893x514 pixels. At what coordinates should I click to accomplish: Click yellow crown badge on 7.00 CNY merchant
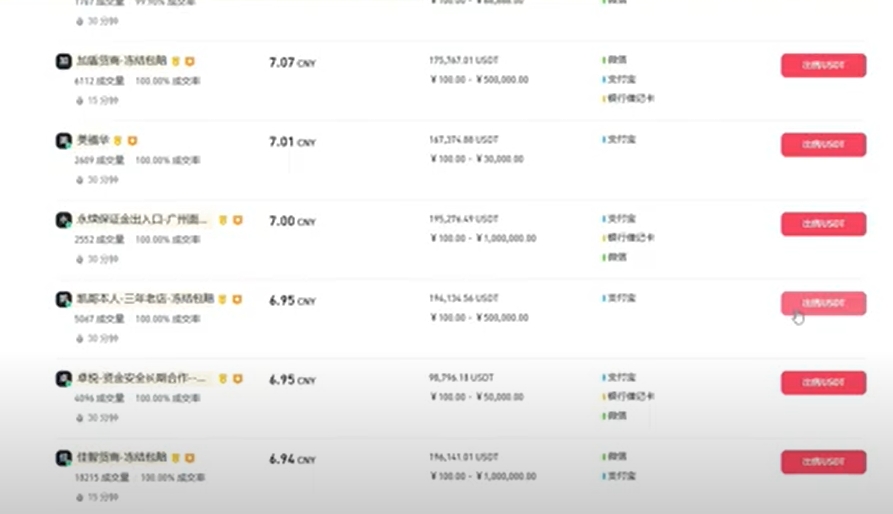(x=223, y=220)
